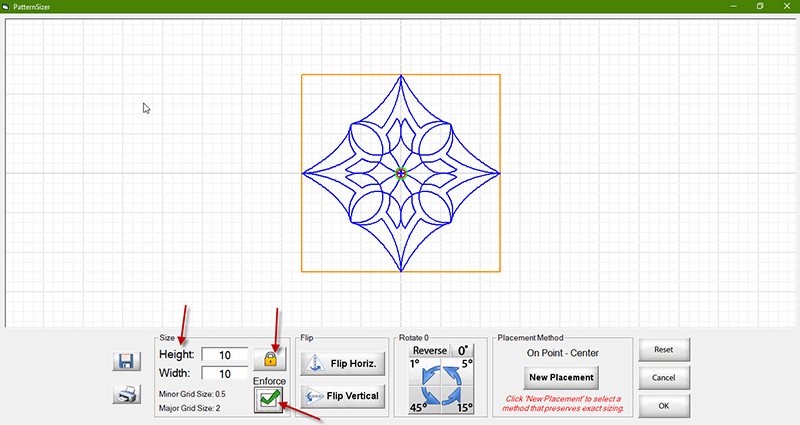Click the pattern's center point marker
The width and height of the screenshot is (800, 425).
[x=401, y=173]
